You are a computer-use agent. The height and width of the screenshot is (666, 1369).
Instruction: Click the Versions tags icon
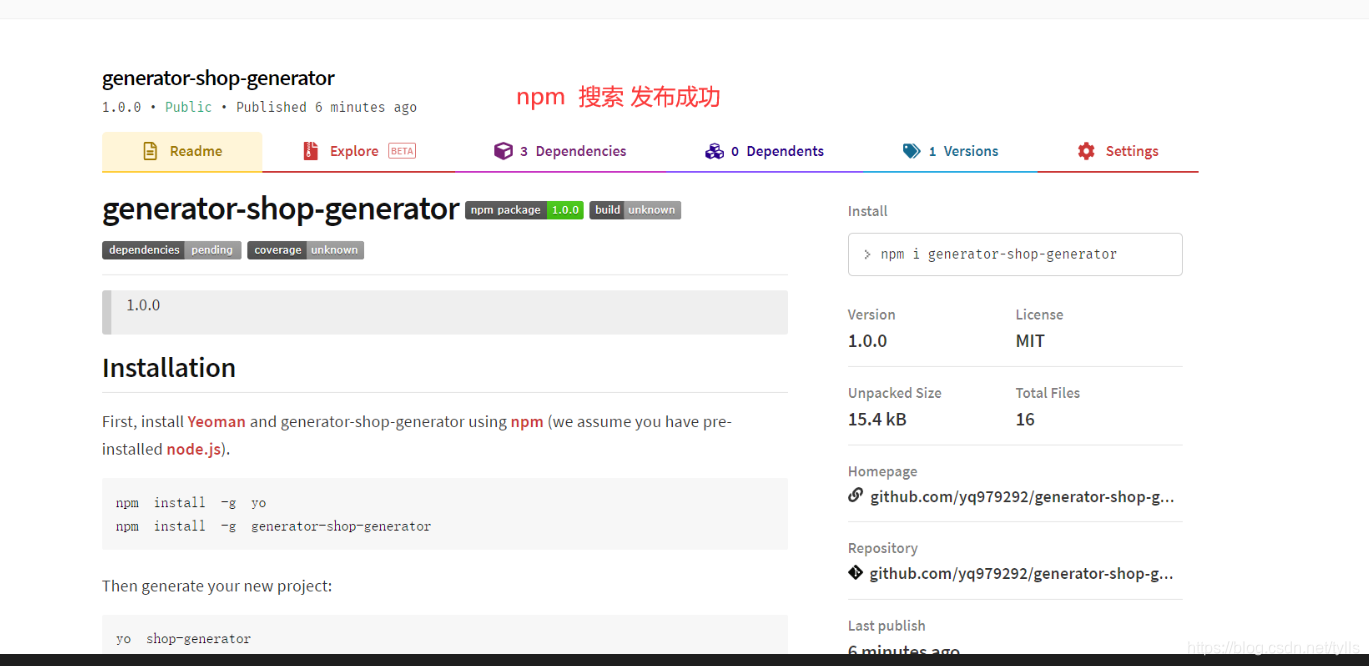911,151
